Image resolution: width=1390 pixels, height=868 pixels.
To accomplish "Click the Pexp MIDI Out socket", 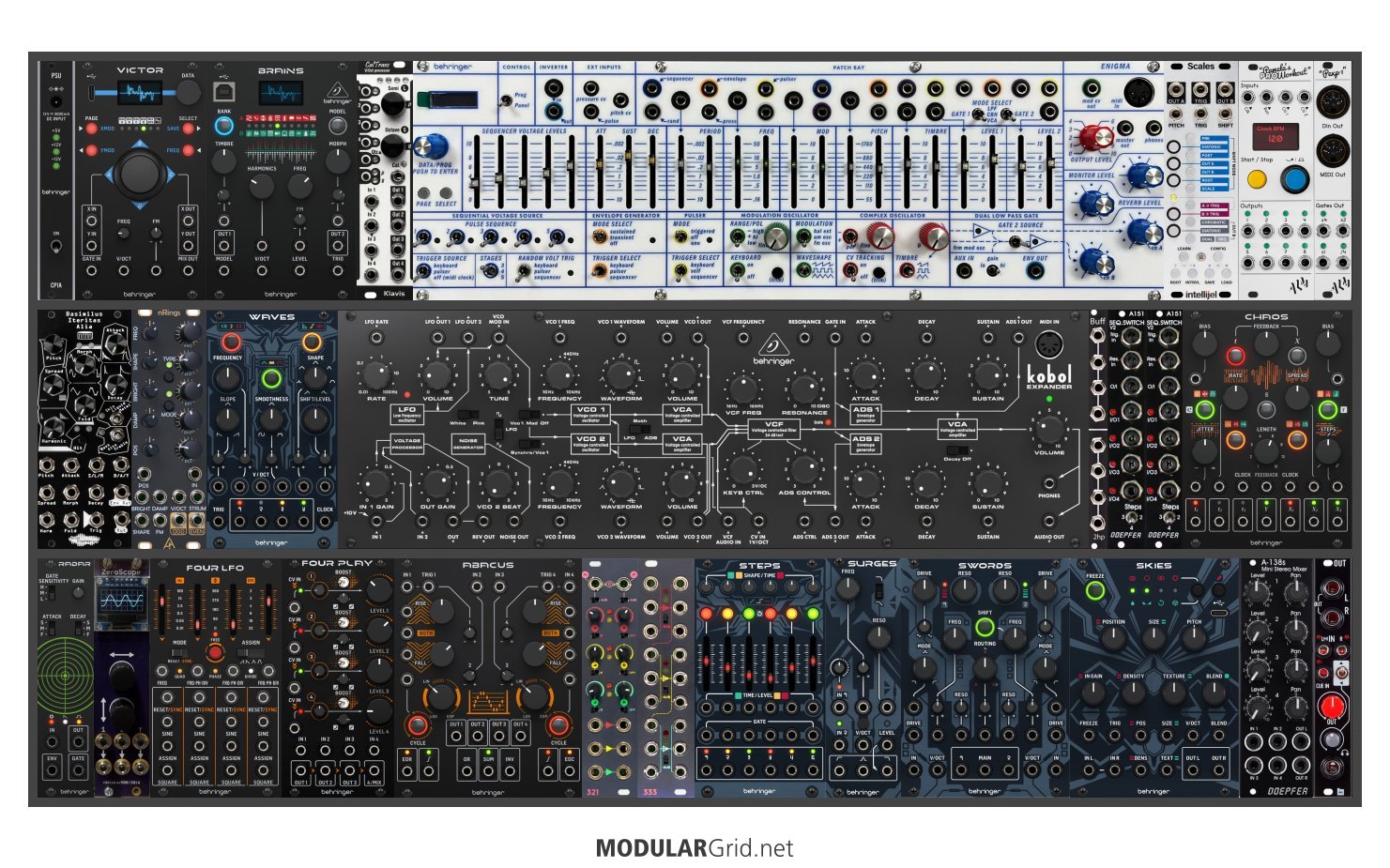I will (x=1331, y=151).
